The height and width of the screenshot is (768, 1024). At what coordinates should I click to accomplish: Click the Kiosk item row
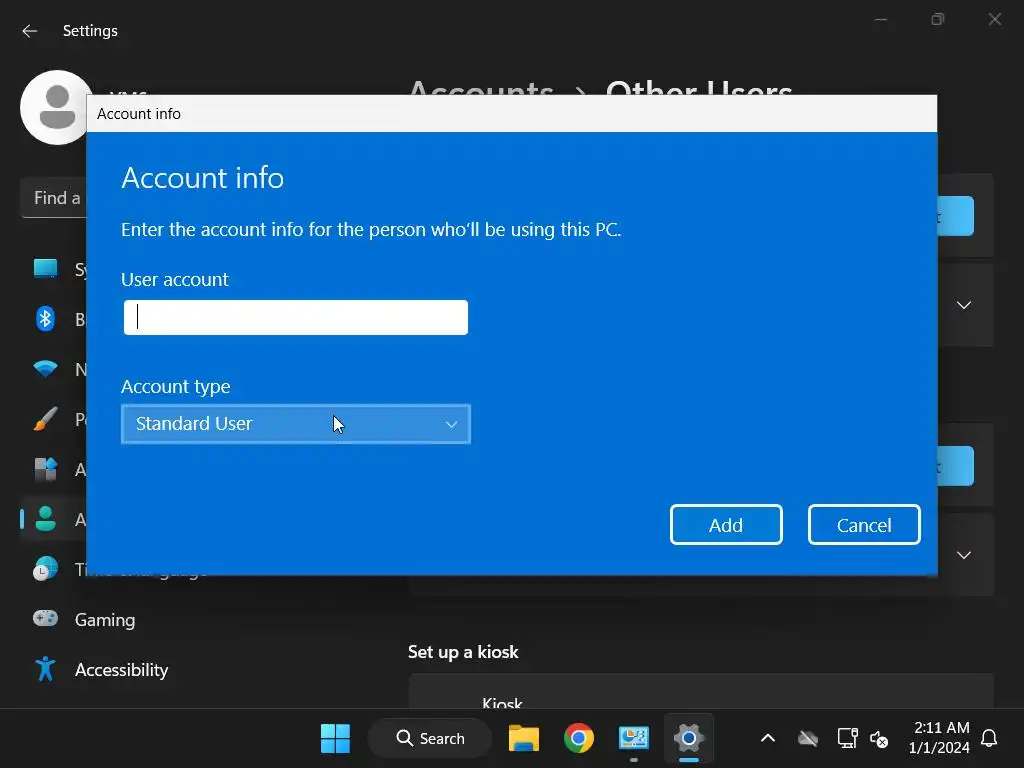pos(701,692)
